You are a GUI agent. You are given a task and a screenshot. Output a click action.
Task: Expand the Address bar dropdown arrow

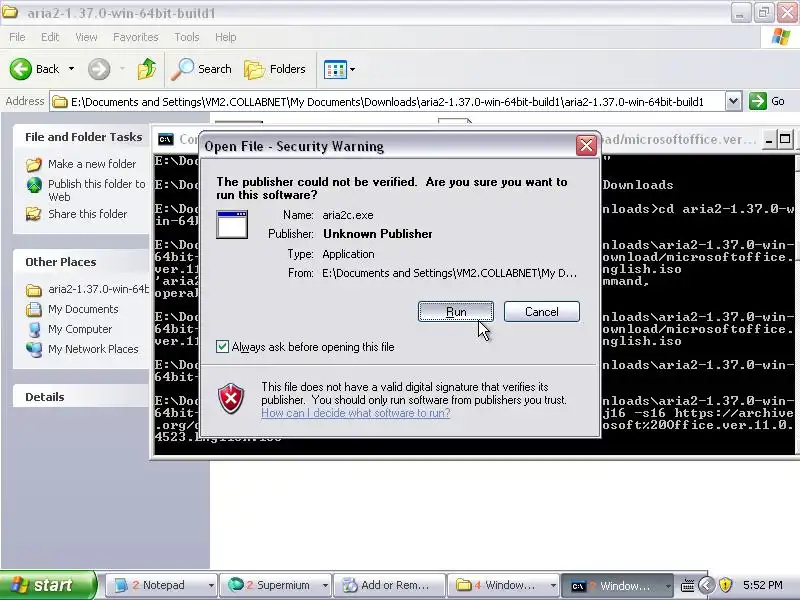coord(733,101)
